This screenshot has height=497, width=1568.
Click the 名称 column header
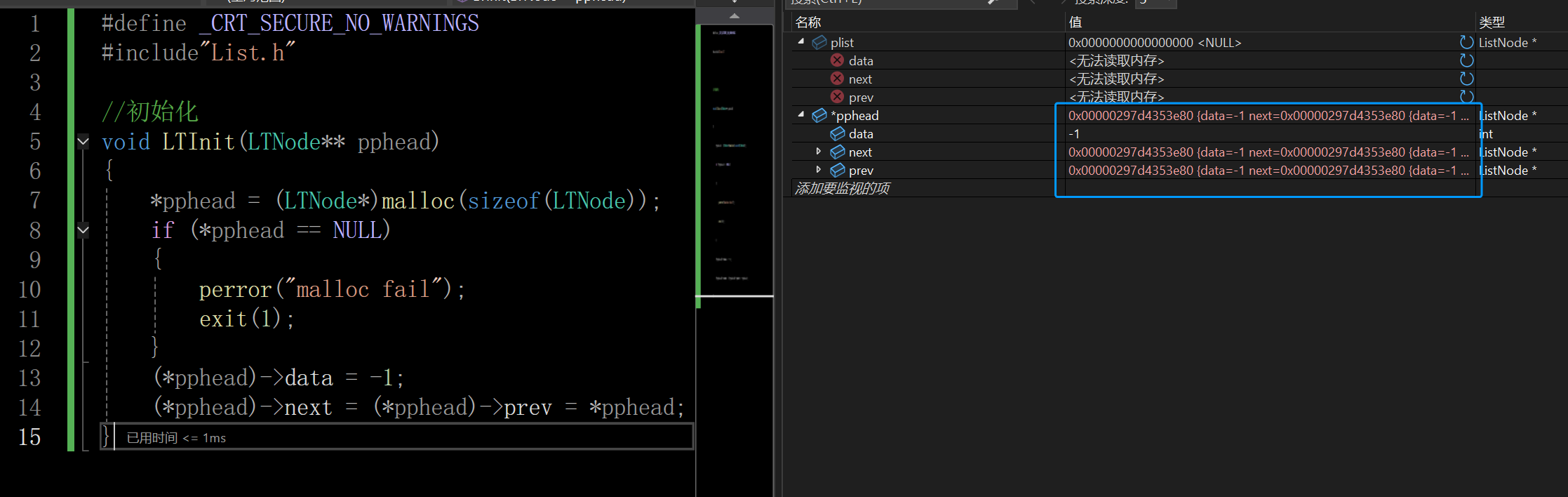808,22
